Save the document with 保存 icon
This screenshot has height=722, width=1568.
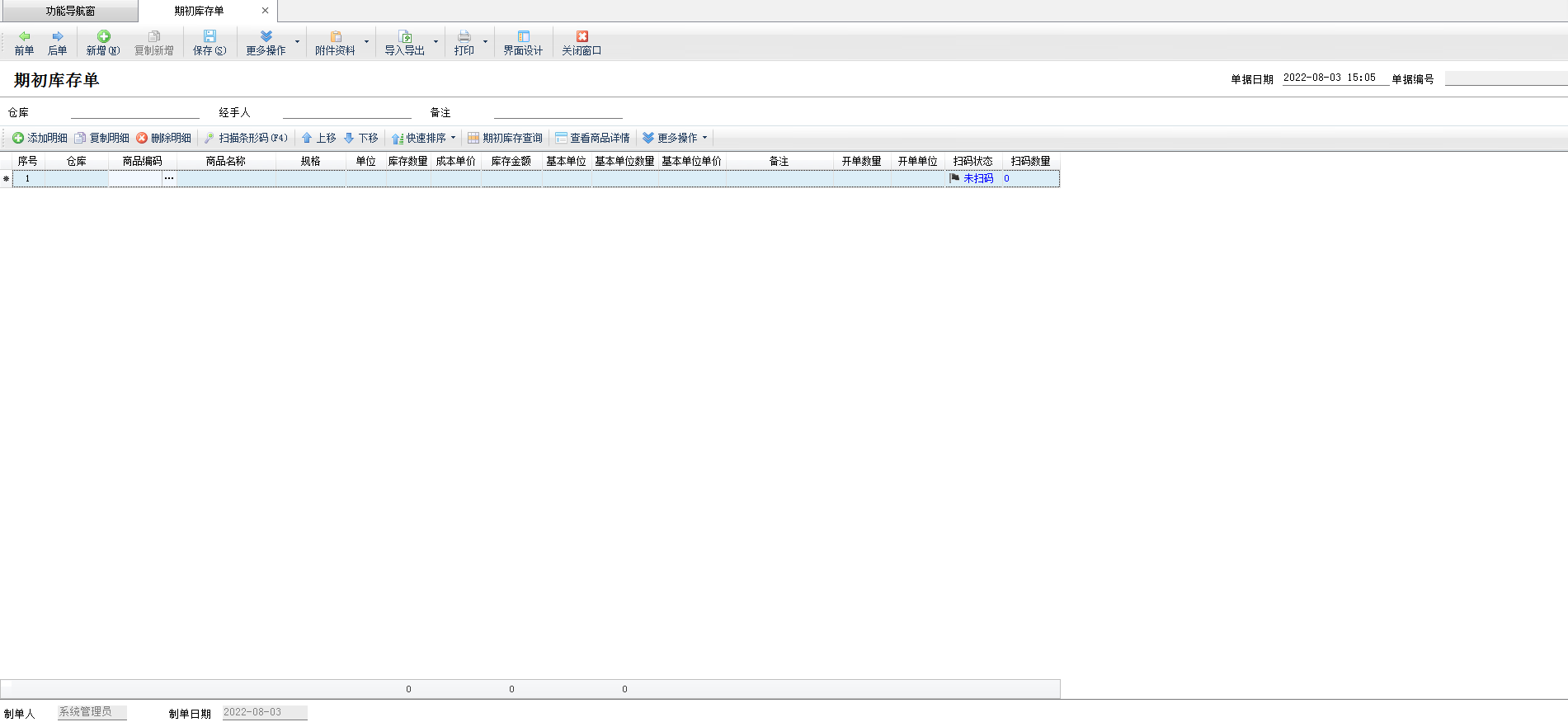(x=210, y=36)
